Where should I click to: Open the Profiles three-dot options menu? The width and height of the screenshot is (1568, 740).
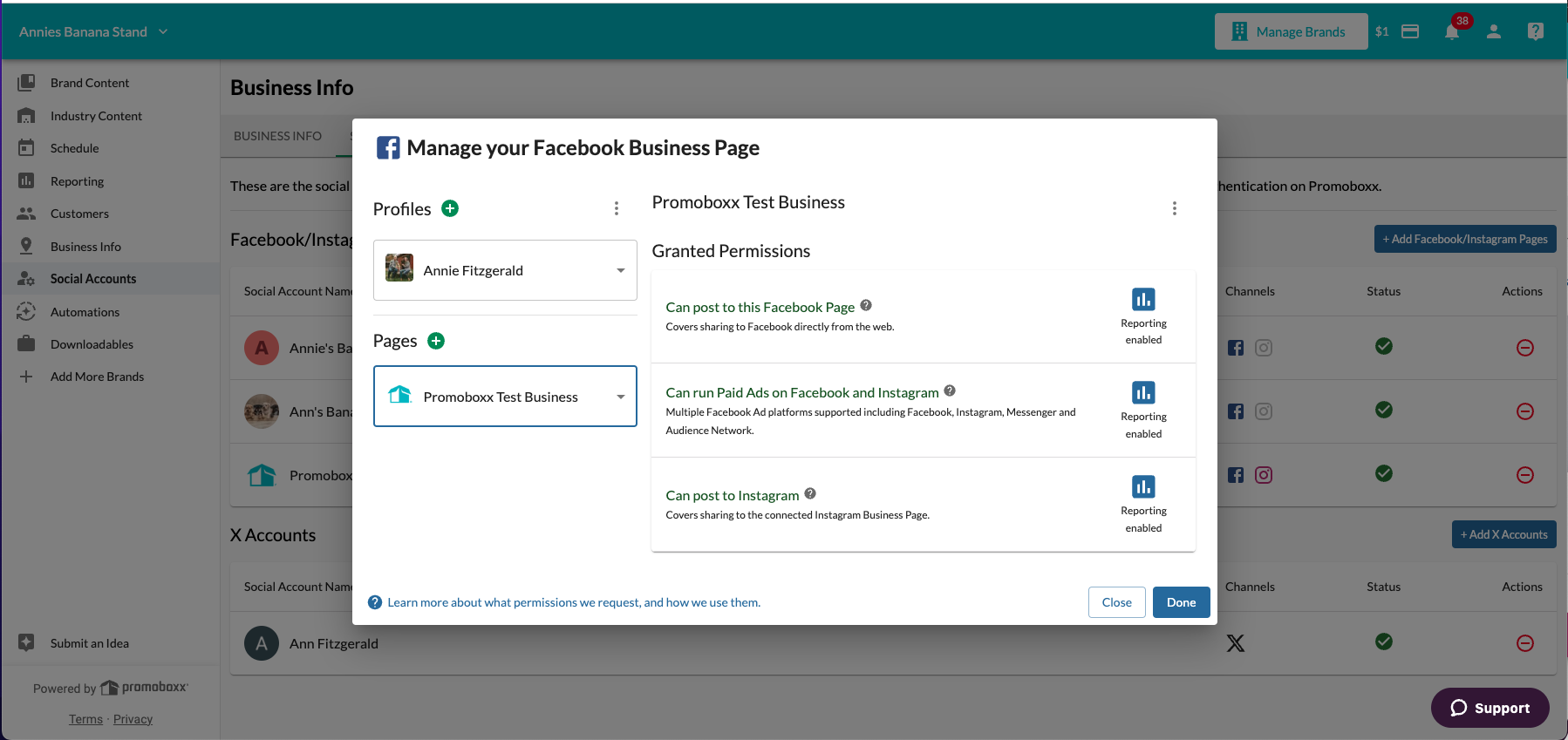(617, 208)
